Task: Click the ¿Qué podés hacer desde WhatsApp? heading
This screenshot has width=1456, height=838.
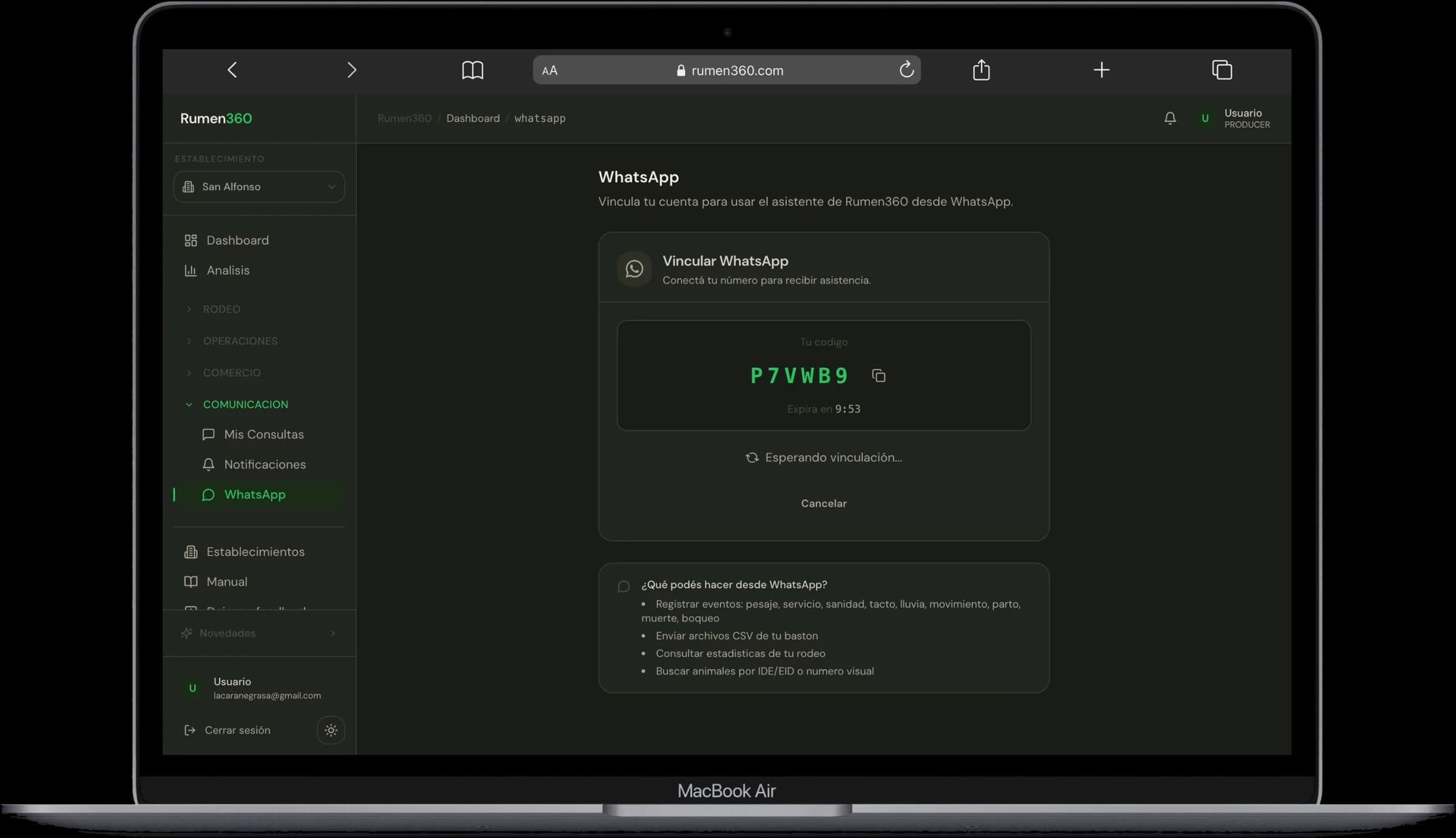Action: pos(734,585)
